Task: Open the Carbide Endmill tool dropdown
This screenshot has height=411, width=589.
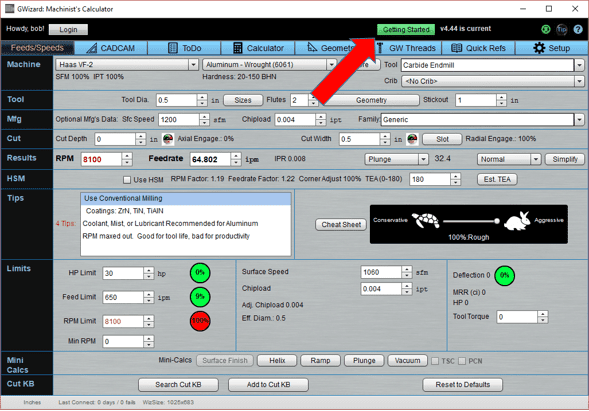Action: [x=579, y=65]
